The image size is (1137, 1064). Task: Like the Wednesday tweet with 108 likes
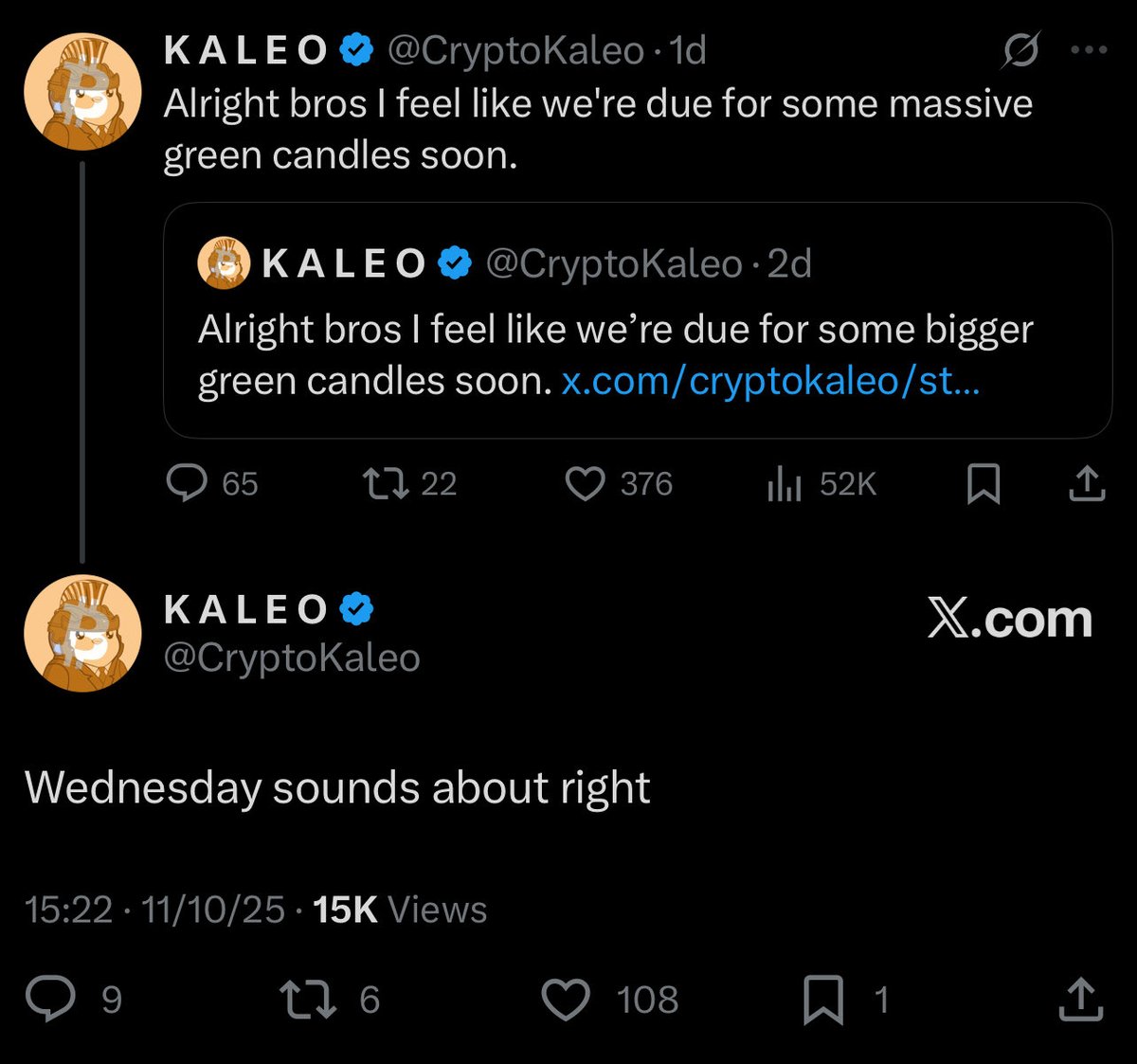point(566,1000)
